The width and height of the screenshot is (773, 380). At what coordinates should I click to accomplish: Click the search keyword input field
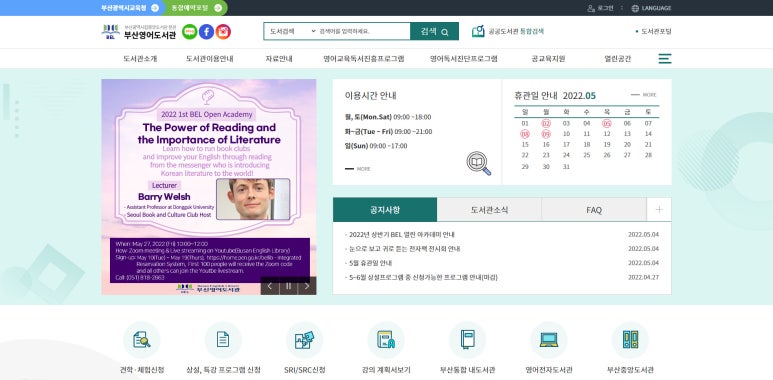[363, 31]
